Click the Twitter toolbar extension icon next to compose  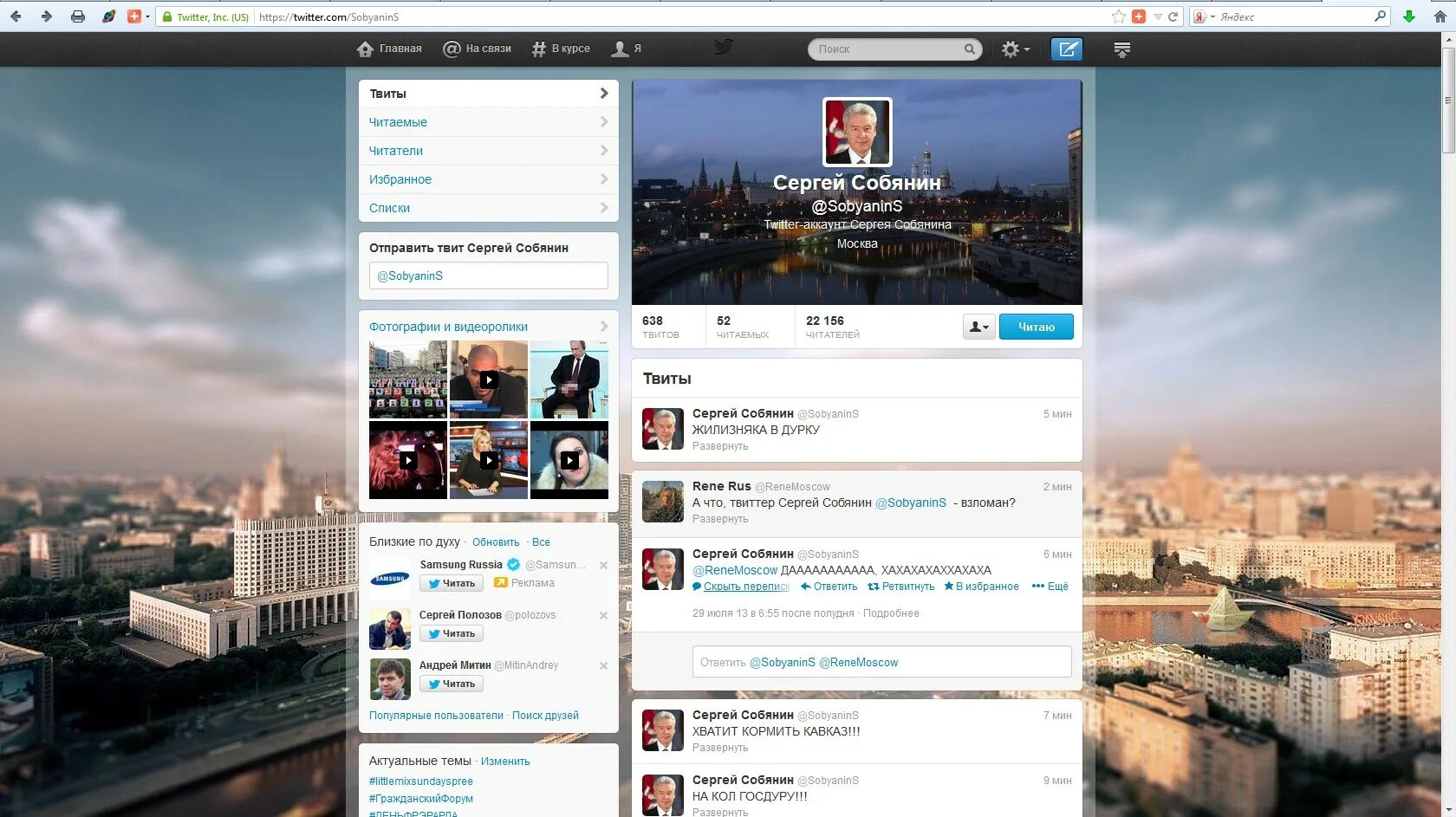[1122, 49]
